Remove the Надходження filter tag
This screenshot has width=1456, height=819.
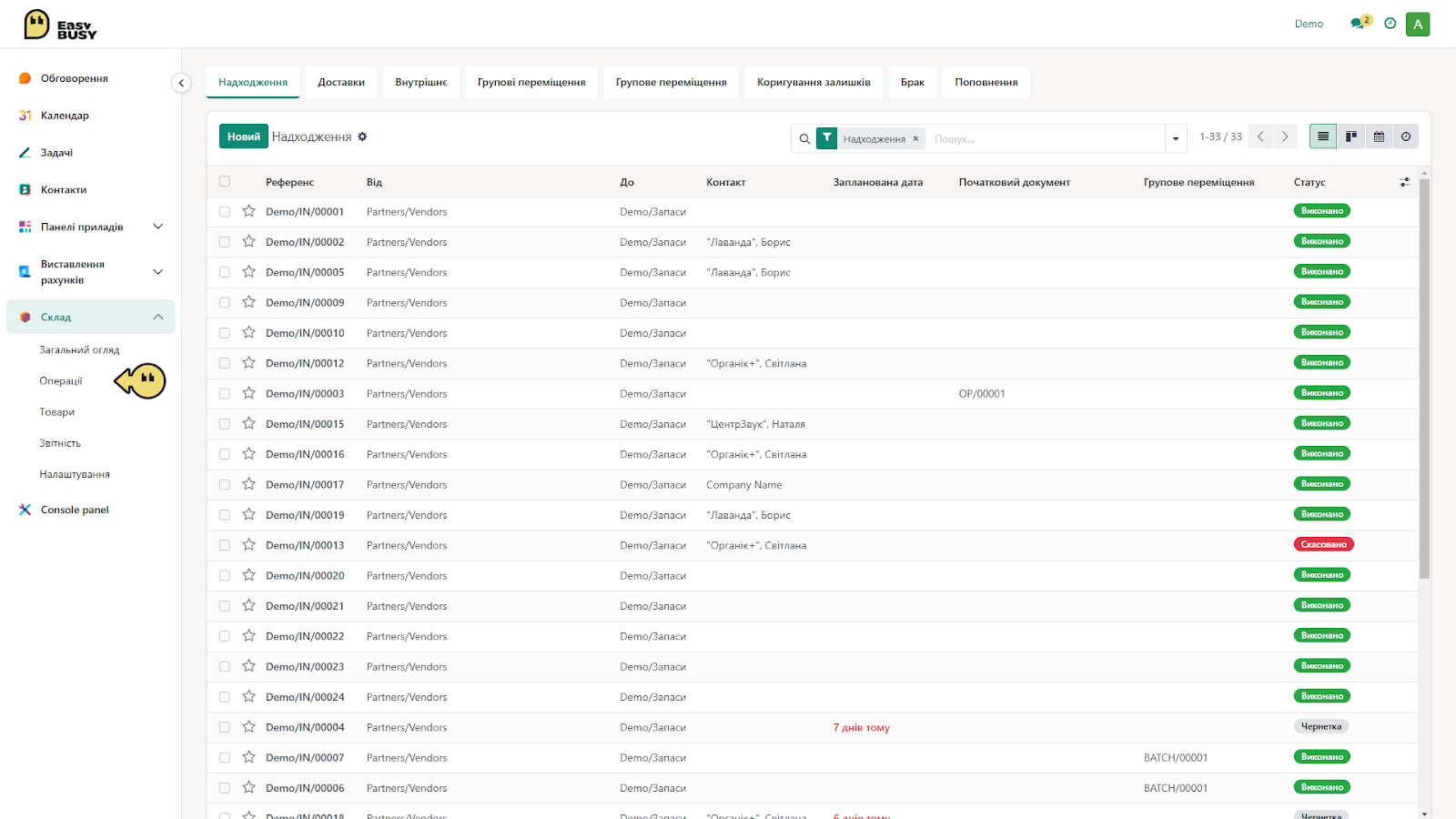coord(915,138)
